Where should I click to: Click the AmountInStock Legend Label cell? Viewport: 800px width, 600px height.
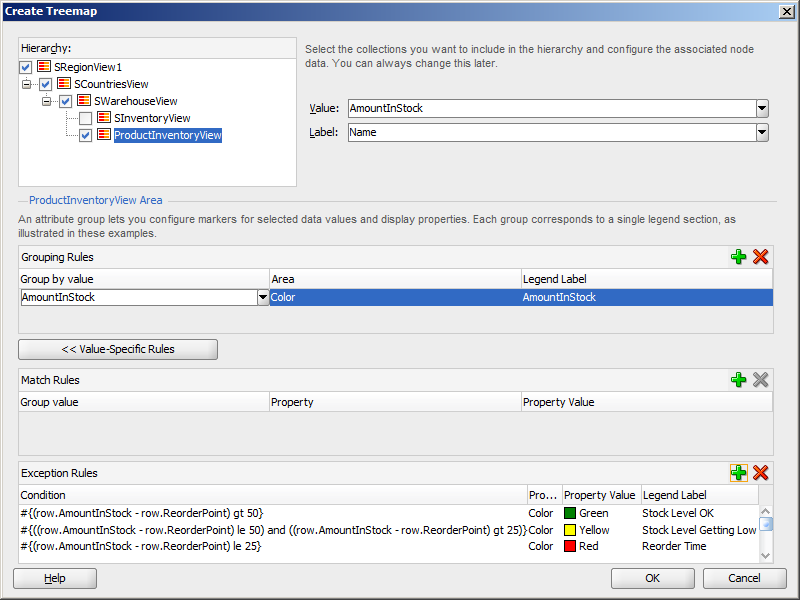click(x=647, y=297)
